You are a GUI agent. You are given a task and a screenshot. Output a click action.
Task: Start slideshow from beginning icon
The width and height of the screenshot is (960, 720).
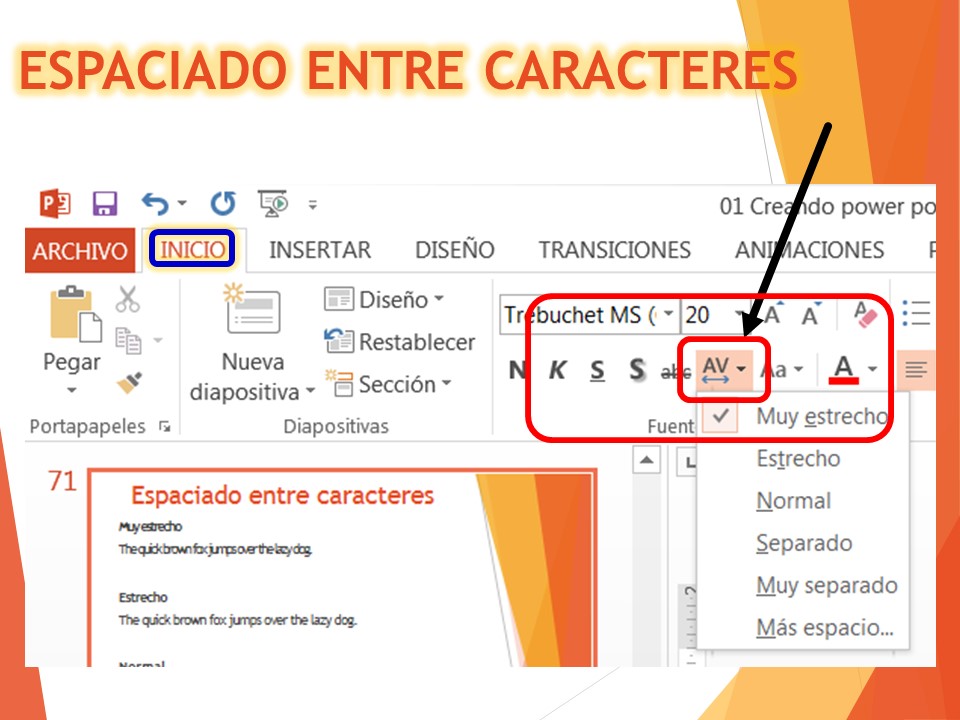[x=273, y=203]
